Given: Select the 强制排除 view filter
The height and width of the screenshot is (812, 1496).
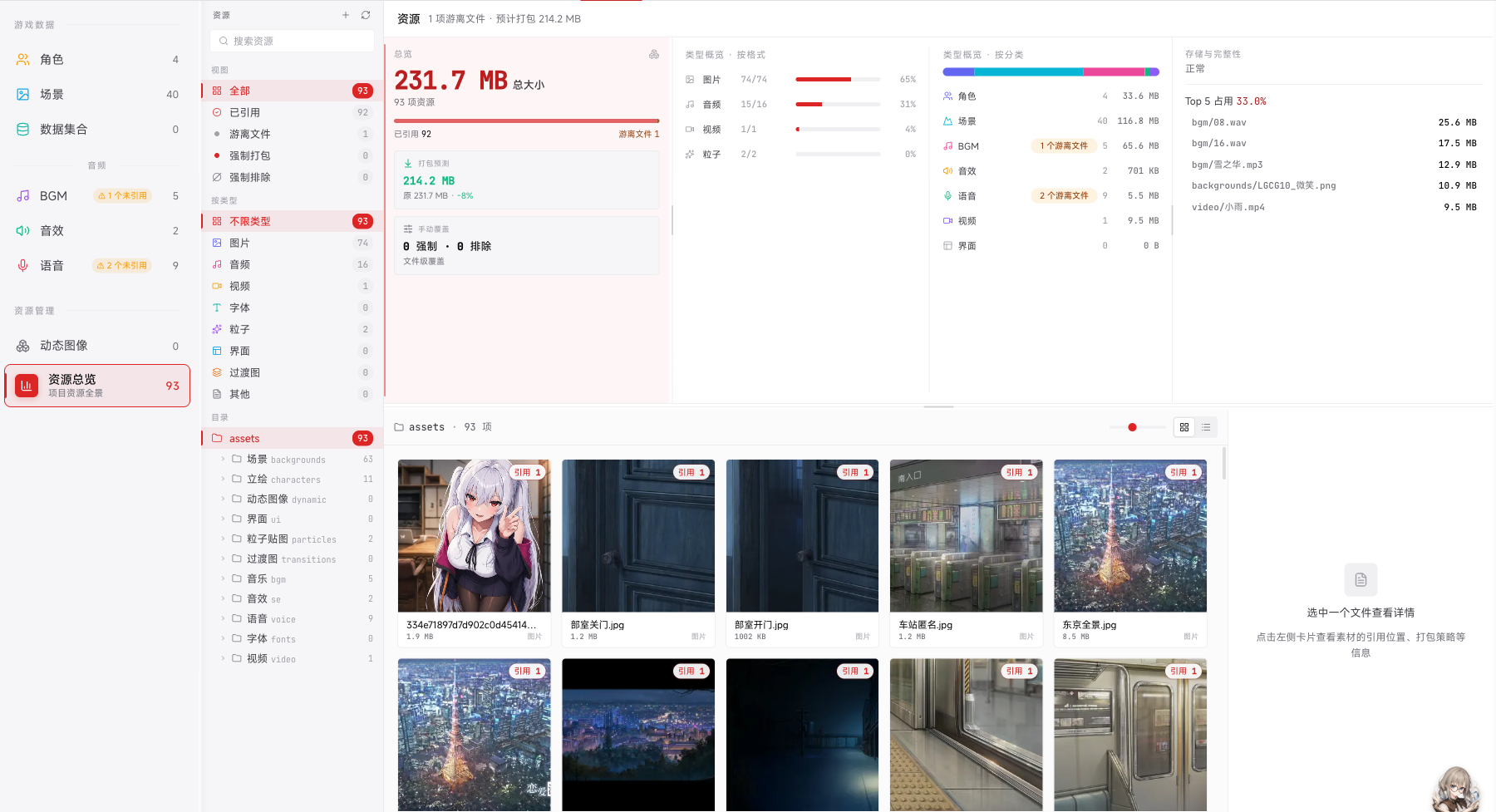Looking at the screenshot, I should pos(292,177).
